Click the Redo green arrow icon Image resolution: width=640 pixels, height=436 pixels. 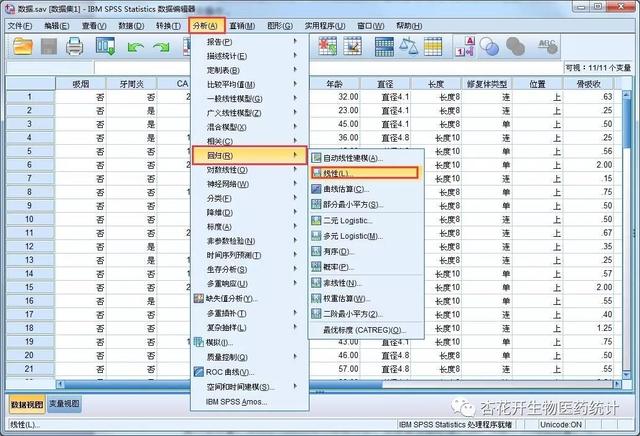161,47
